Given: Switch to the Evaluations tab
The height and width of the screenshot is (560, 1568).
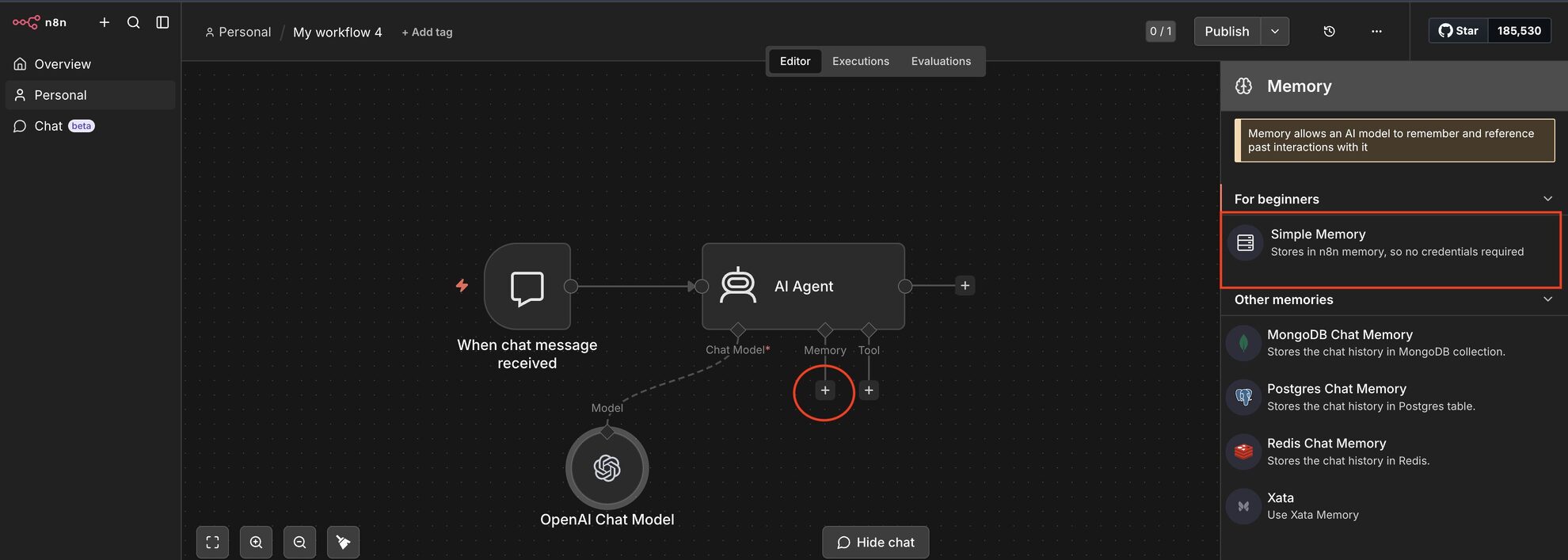Looking at the screenshot, I should 941,61.
